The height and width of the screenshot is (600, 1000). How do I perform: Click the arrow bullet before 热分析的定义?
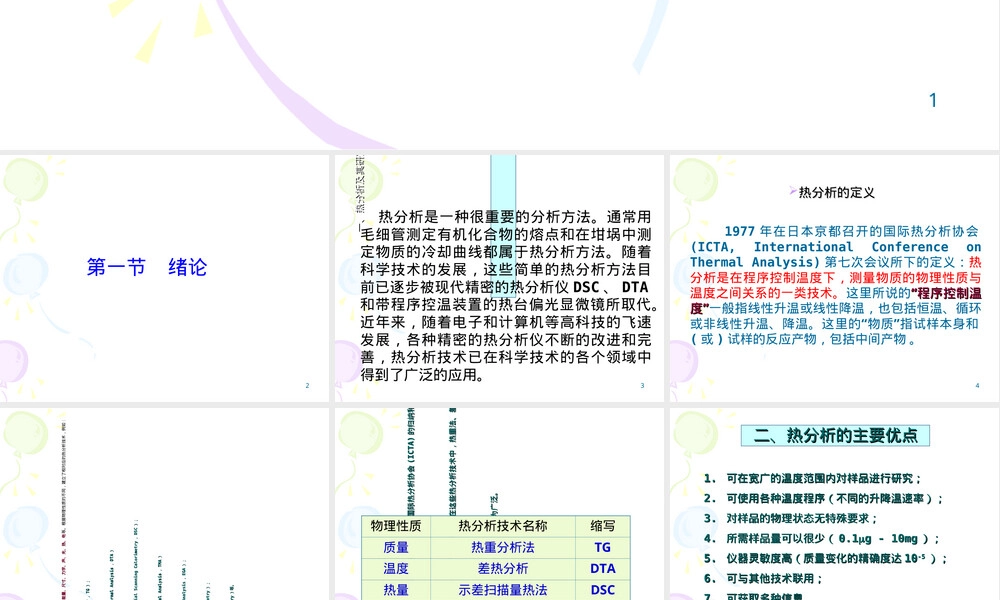click(x=793, y=191)
